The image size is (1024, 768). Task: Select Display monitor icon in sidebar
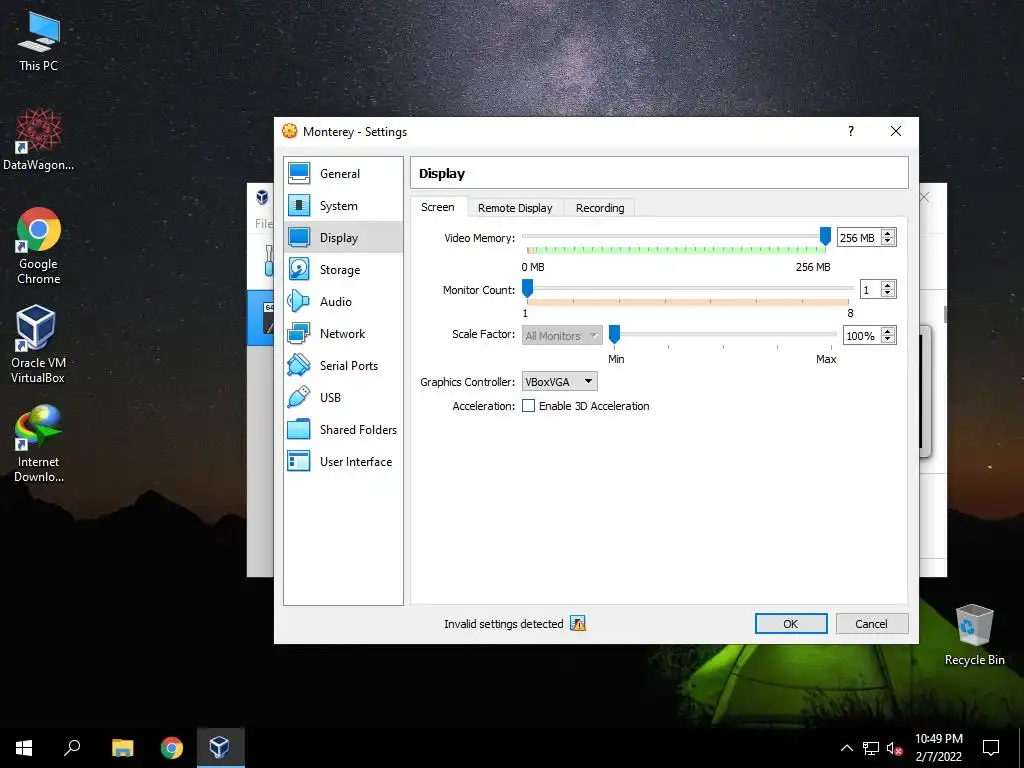click(299, 237)
